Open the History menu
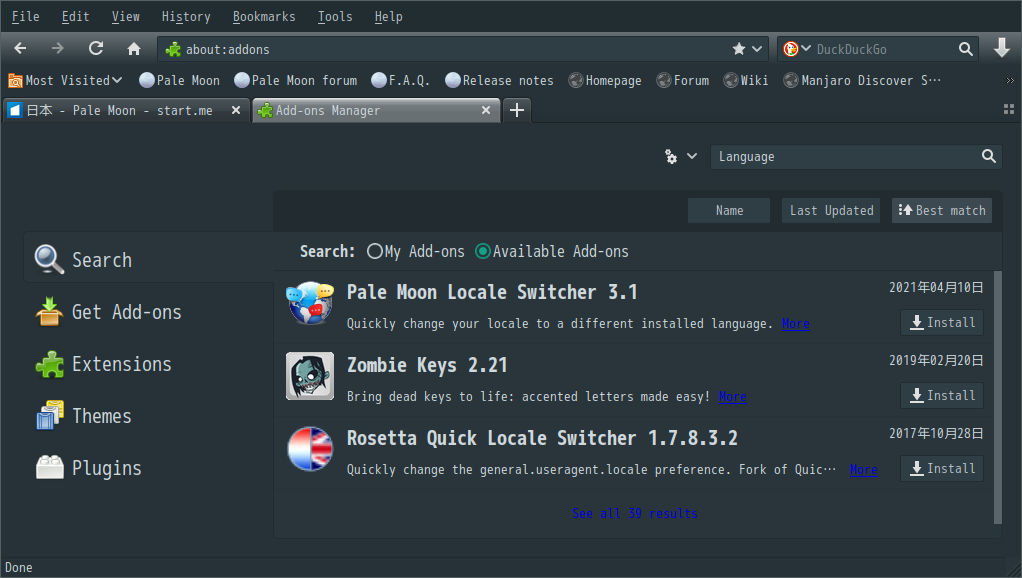 point(186,16)
